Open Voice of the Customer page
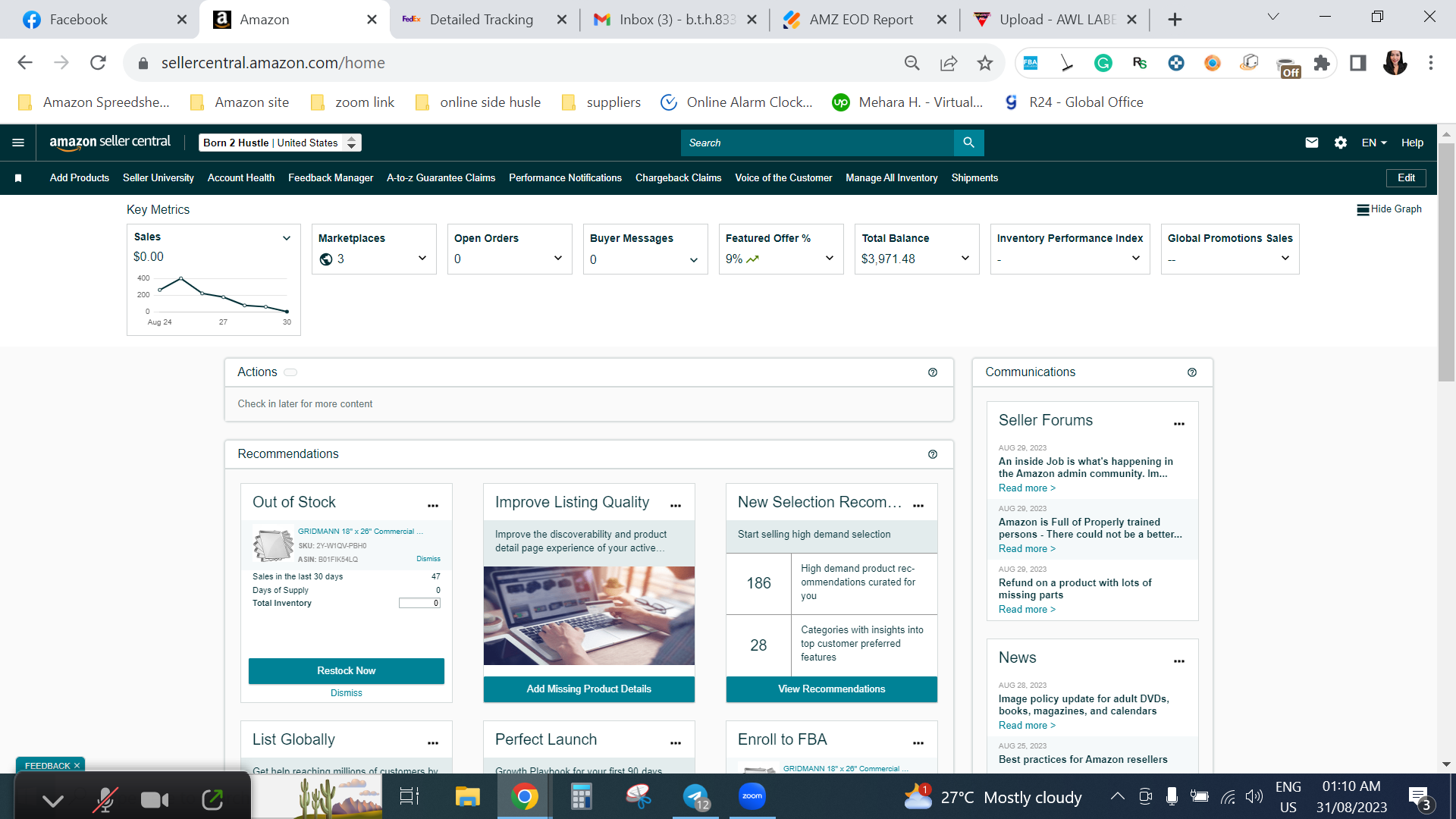 [783, 178]
